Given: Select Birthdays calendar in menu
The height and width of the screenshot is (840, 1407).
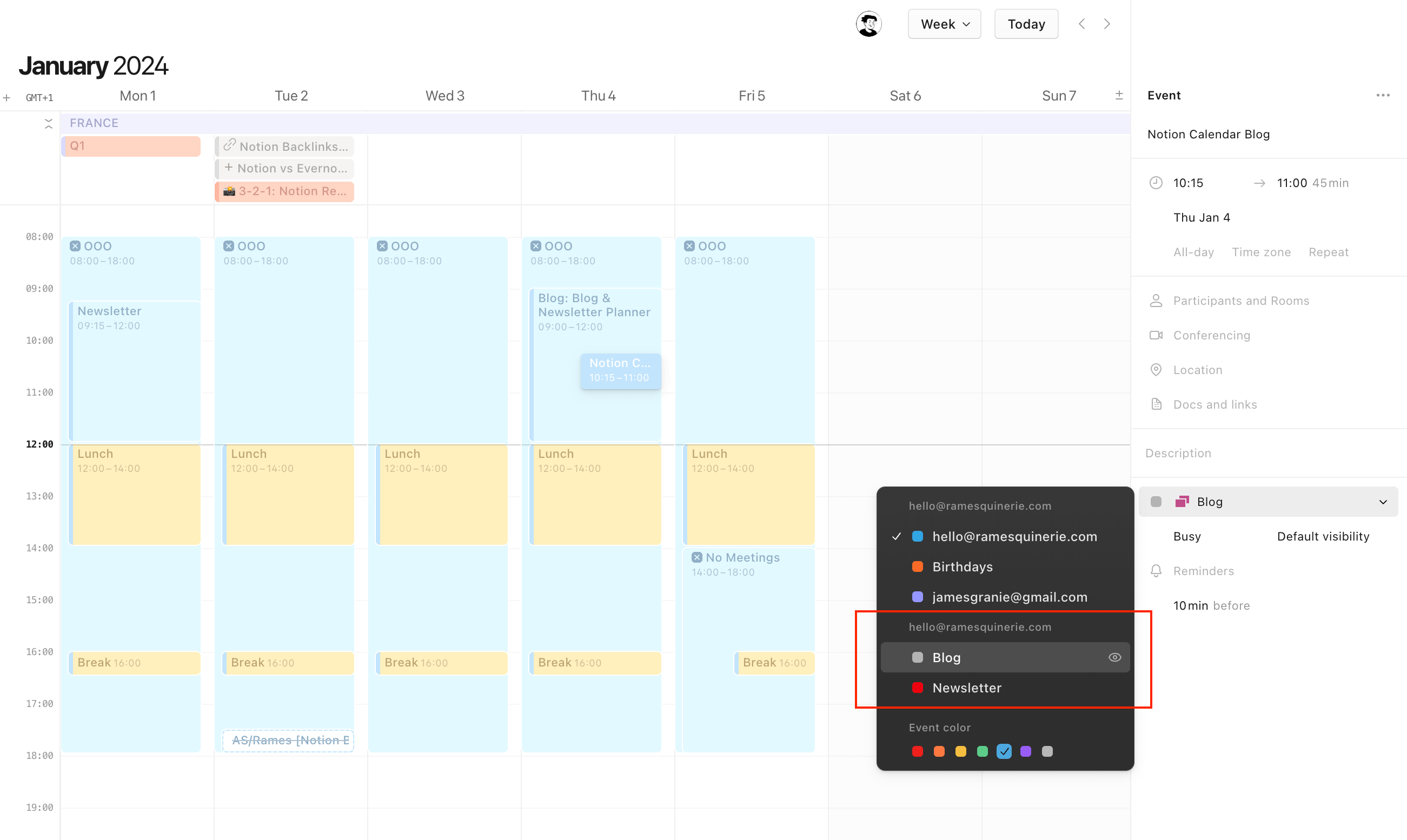Looking at the screenshot, I should coord(1005,566).
